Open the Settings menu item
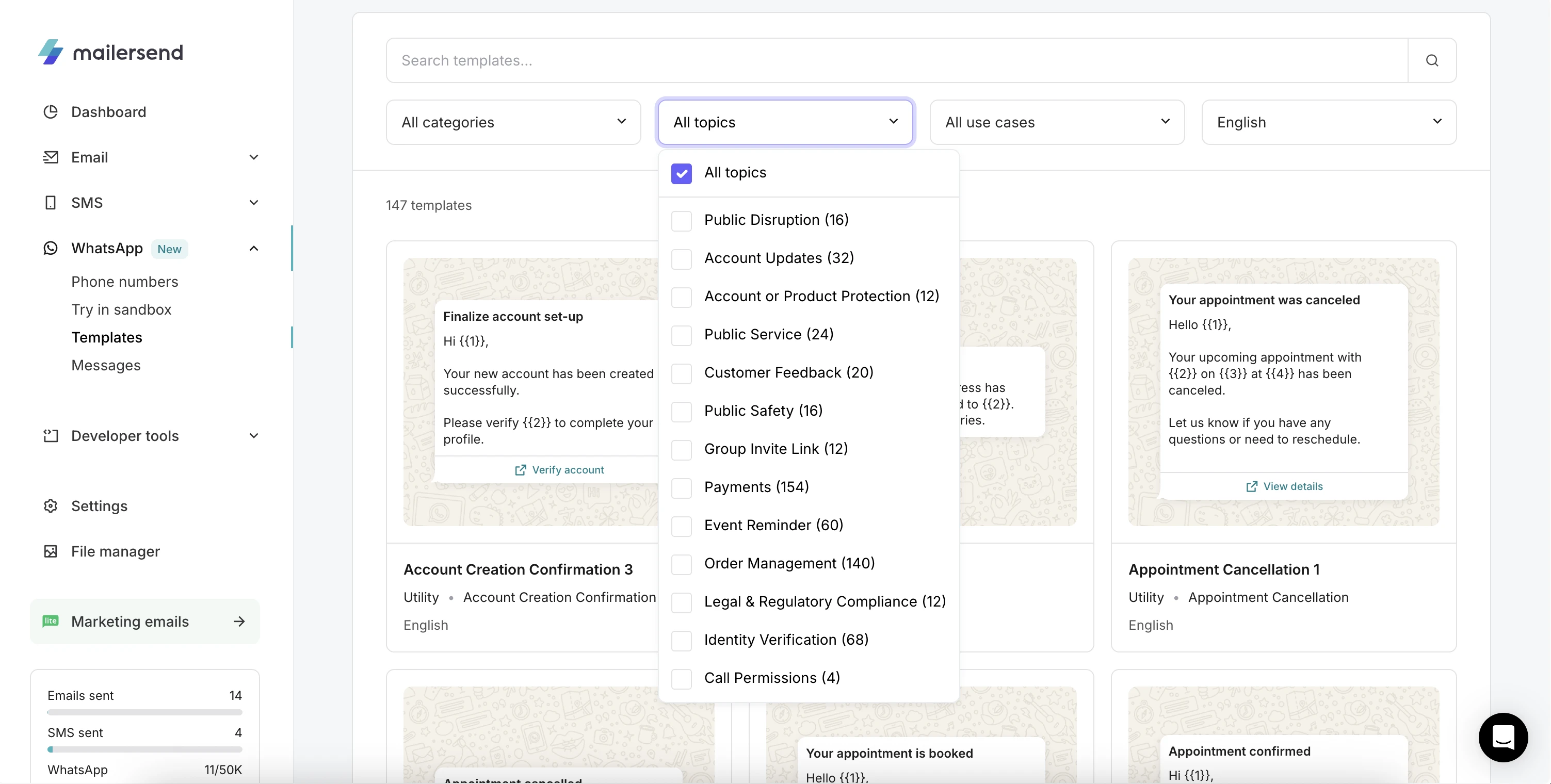 coord(100,506)
